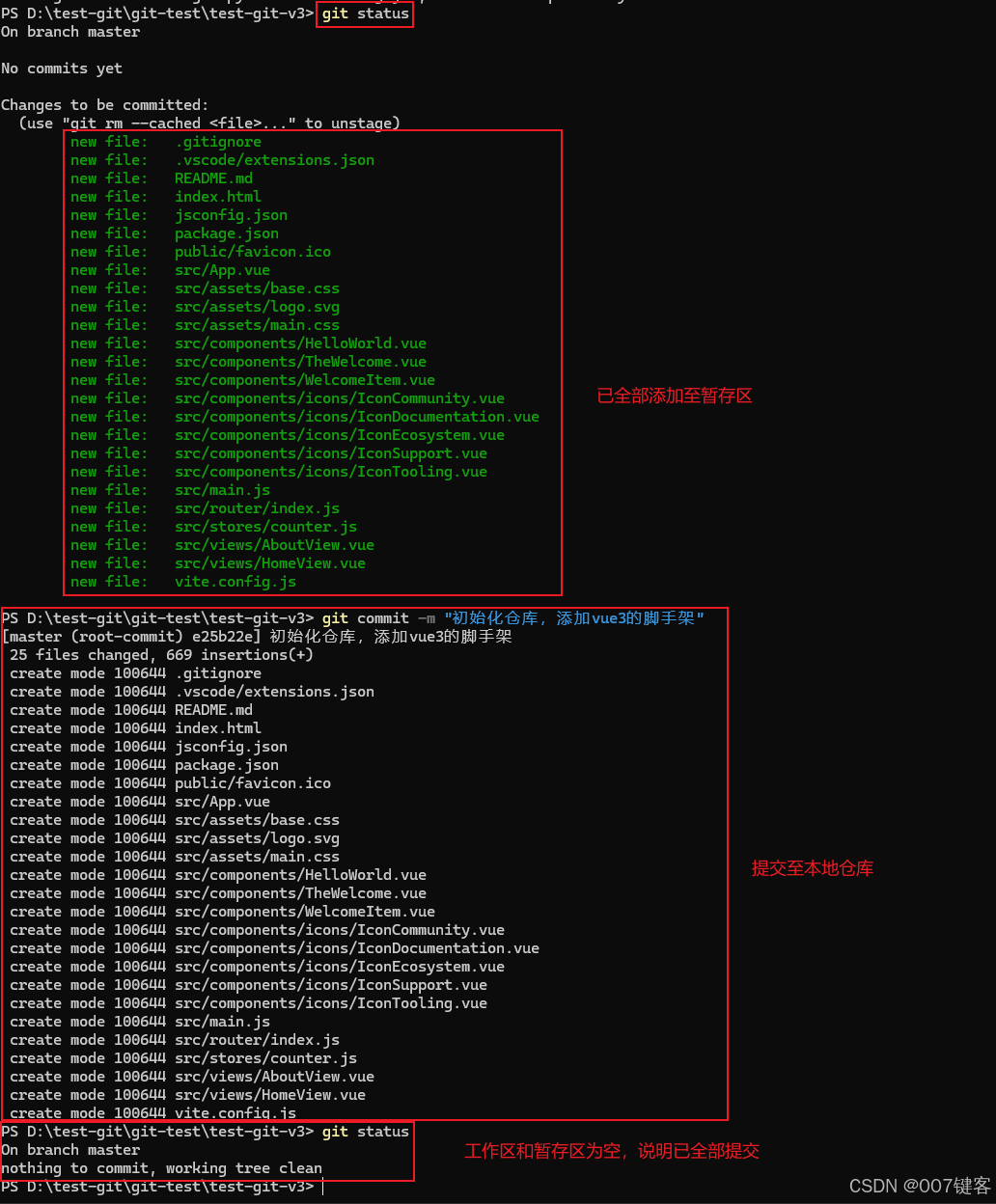The height and width of the screenshot is (1204, 996).
Task: Click the "create mode 100644 index.html" line
Action: tap(135, 728)
